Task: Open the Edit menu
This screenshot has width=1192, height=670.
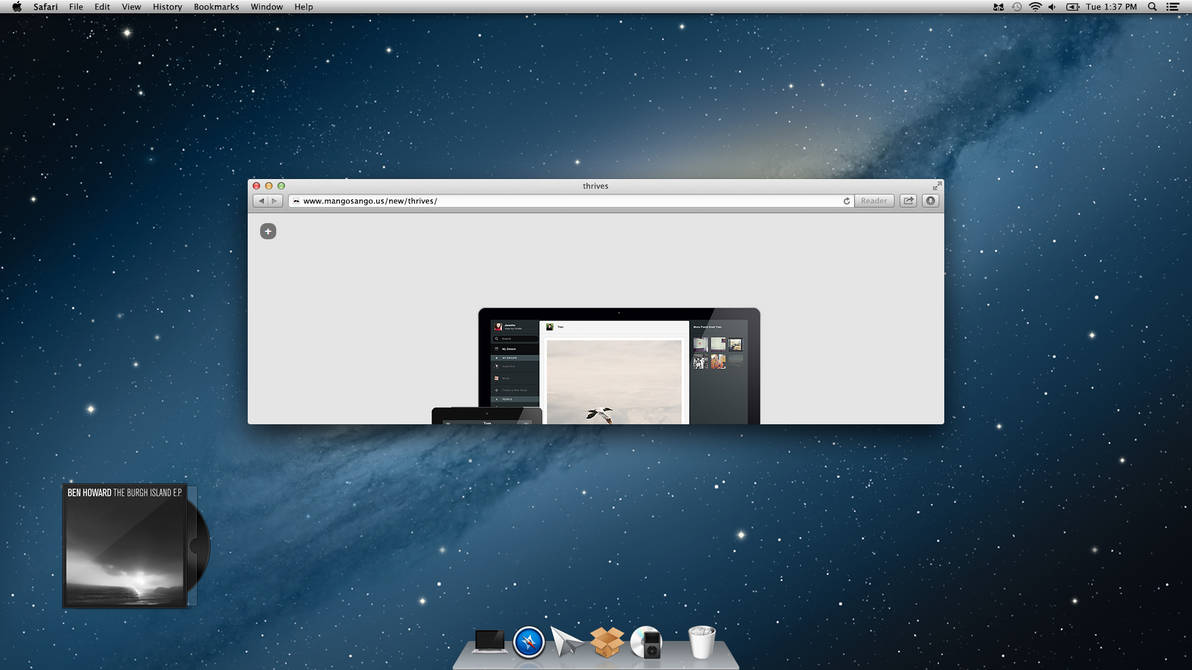Action: 102,7
